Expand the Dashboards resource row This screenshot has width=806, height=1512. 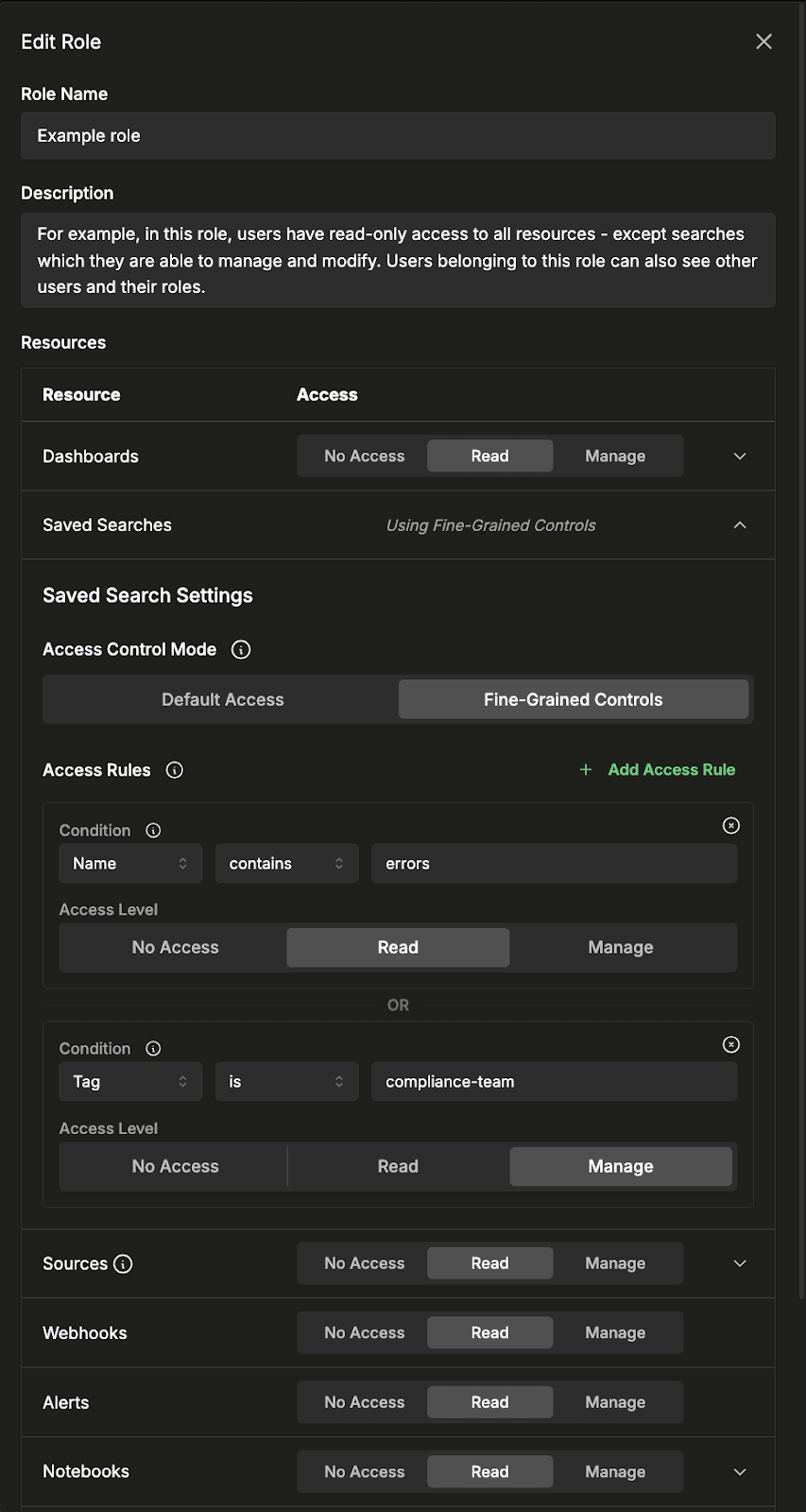coord(740,456)
